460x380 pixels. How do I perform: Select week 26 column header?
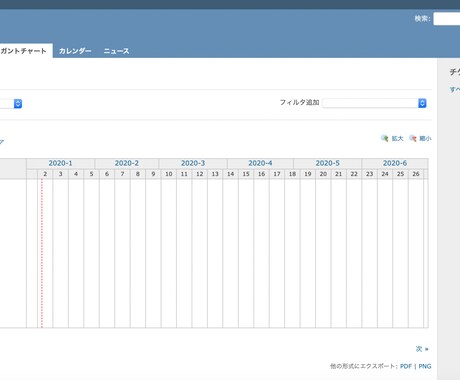(416, 174)
